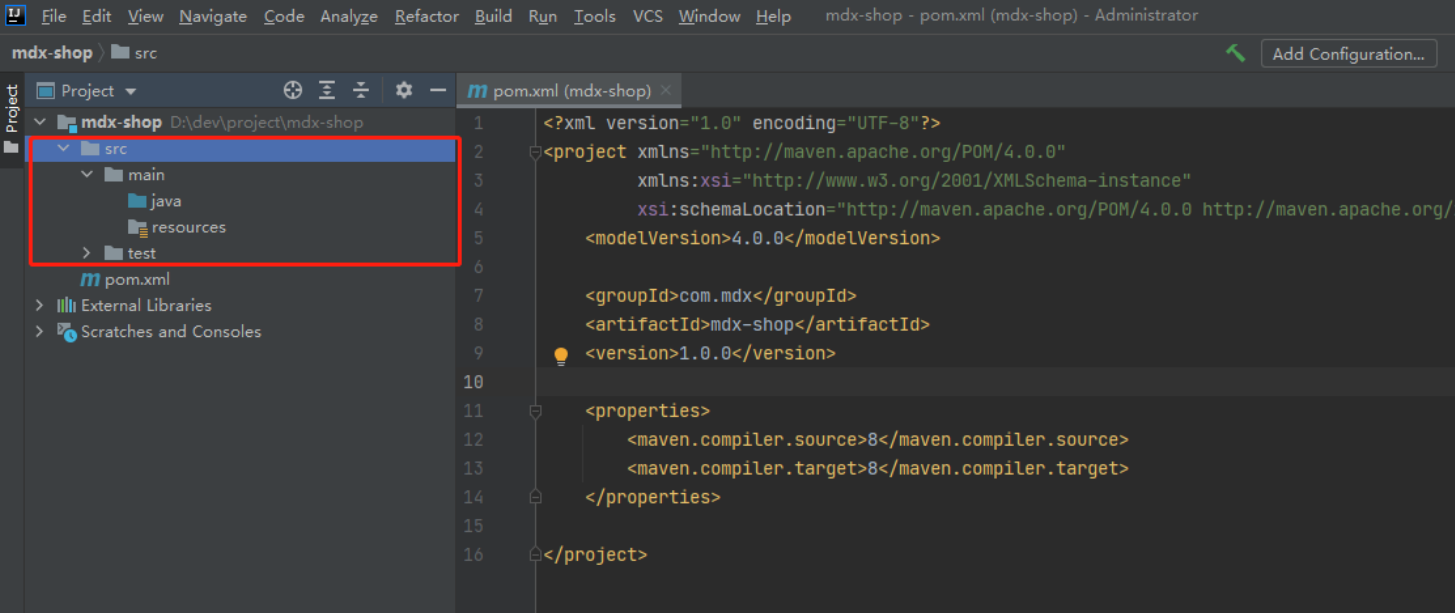The width and height of the screenshot is (1455, 613).
Task: Collapse the src folder
Action: click(64, 149)
